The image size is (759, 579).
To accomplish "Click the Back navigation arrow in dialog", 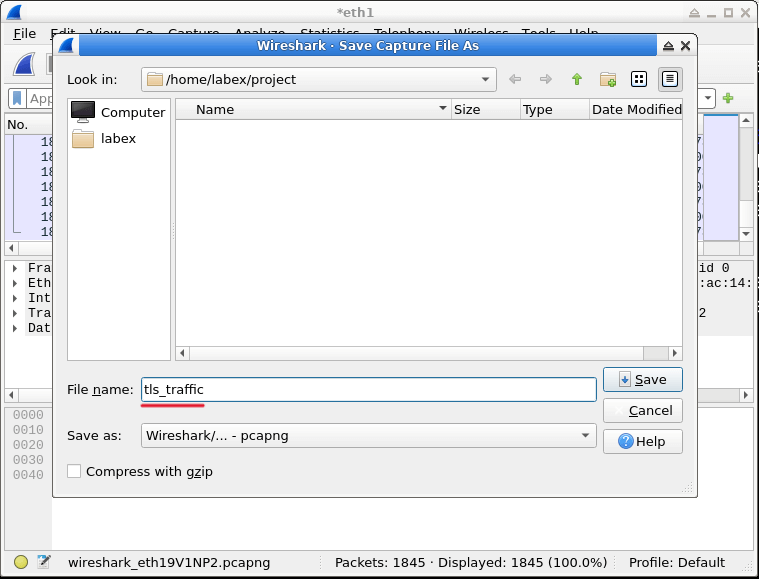I will (x=514, y=79).
